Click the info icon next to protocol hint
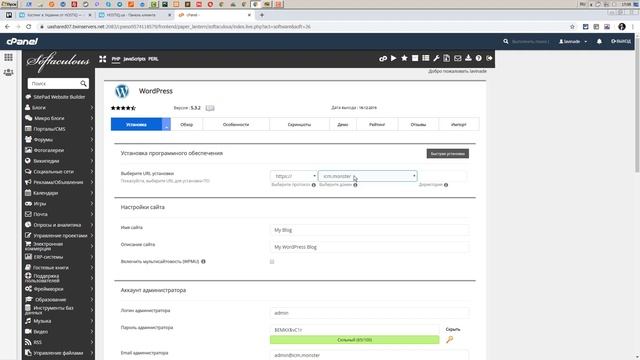This screenshot has height=360, width=640. [x=314, y=185]
